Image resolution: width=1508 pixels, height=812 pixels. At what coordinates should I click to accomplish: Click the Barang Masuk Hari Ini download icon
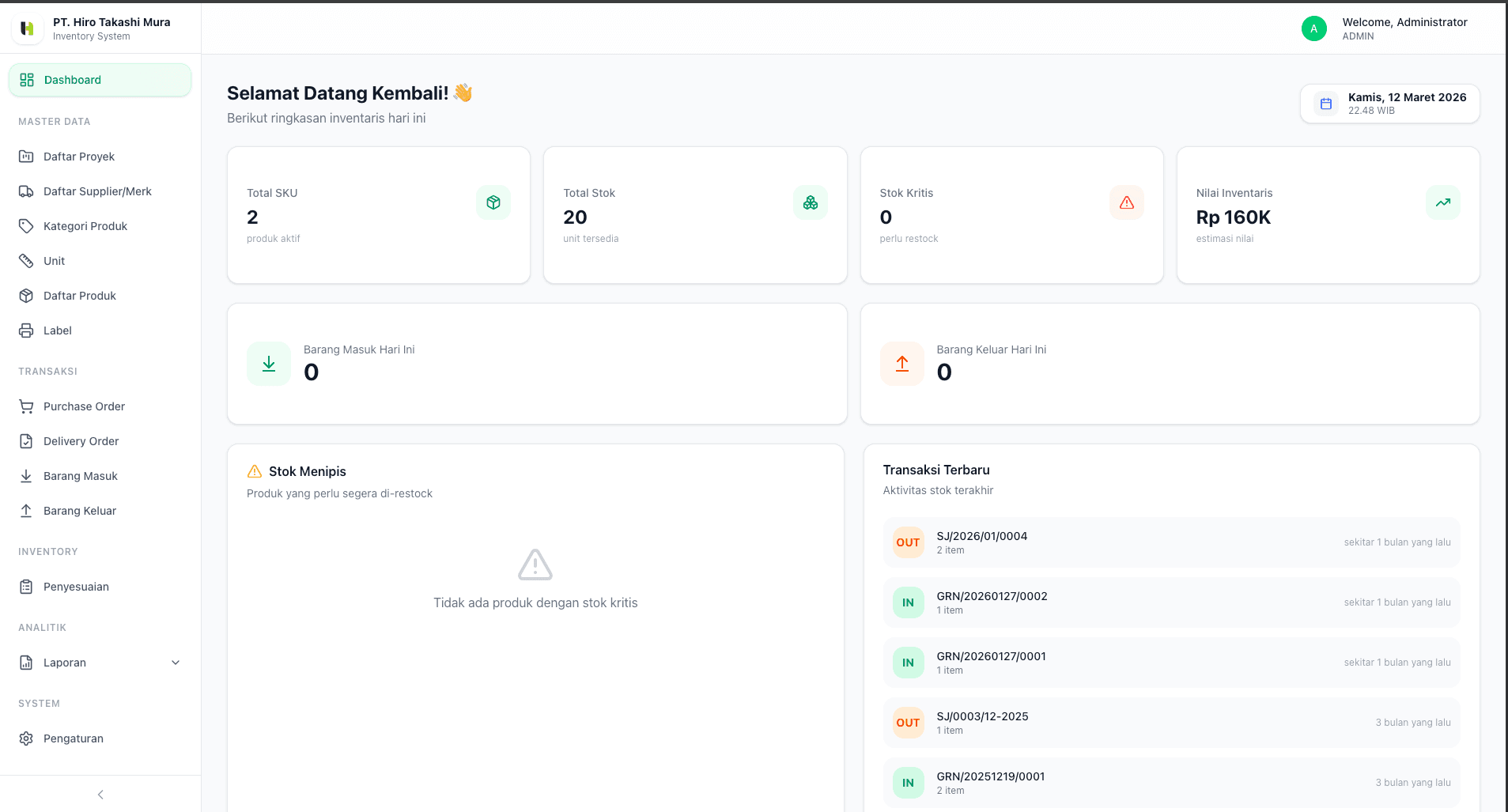pos(269,364)
